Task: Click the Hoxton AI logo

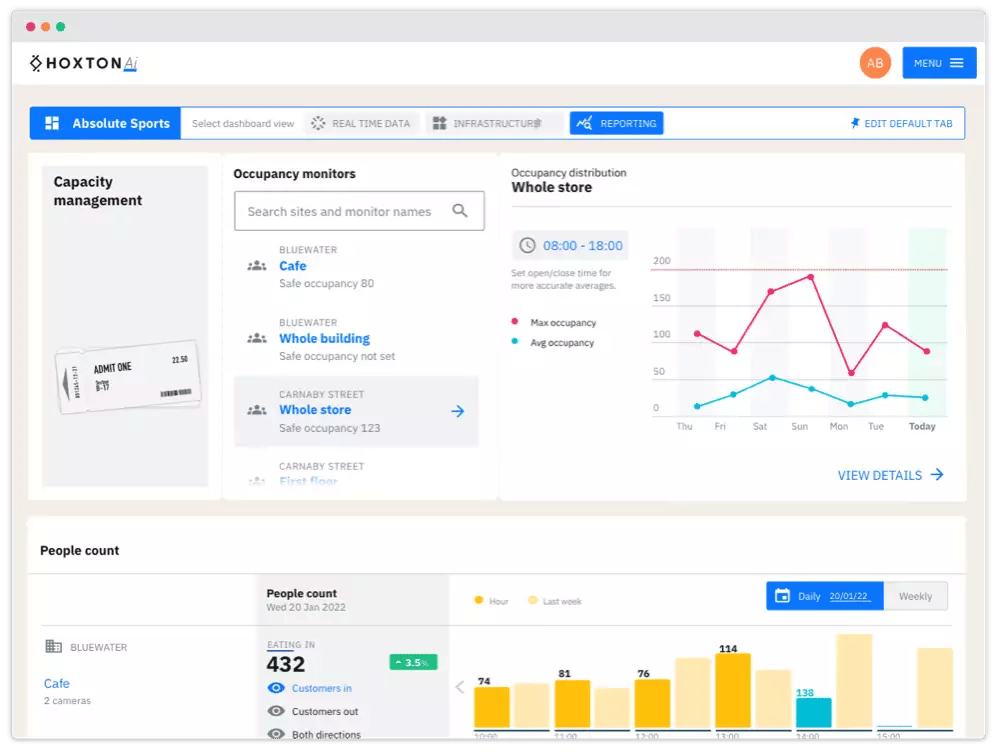Action: click(83, 63)
